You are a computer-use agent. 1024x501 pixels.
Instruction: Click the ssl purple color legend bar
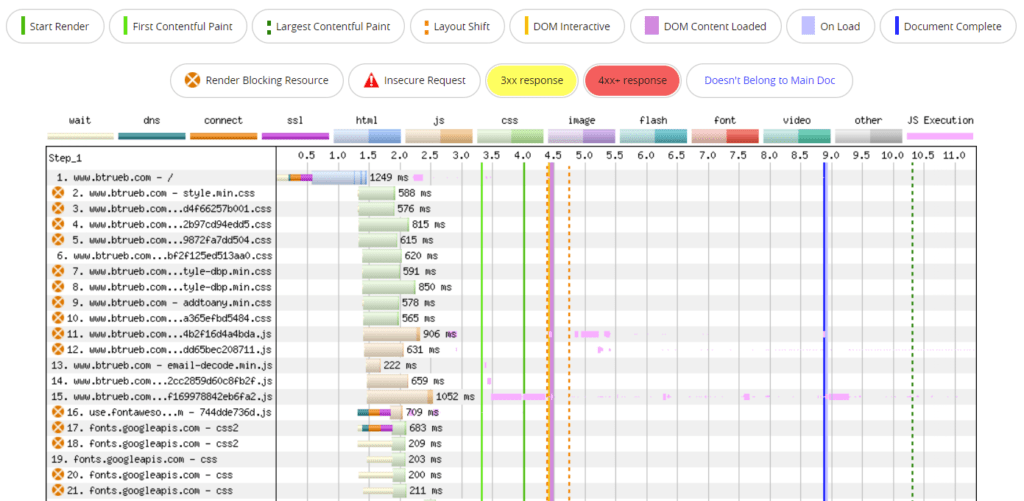pyautogui.click(x=295, y=136)
